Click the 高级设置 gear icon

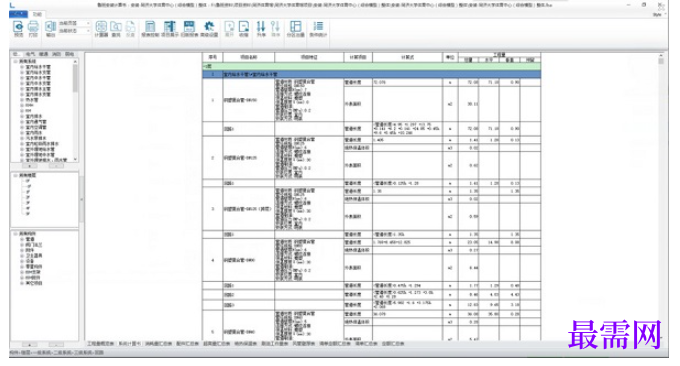(209, 29)
